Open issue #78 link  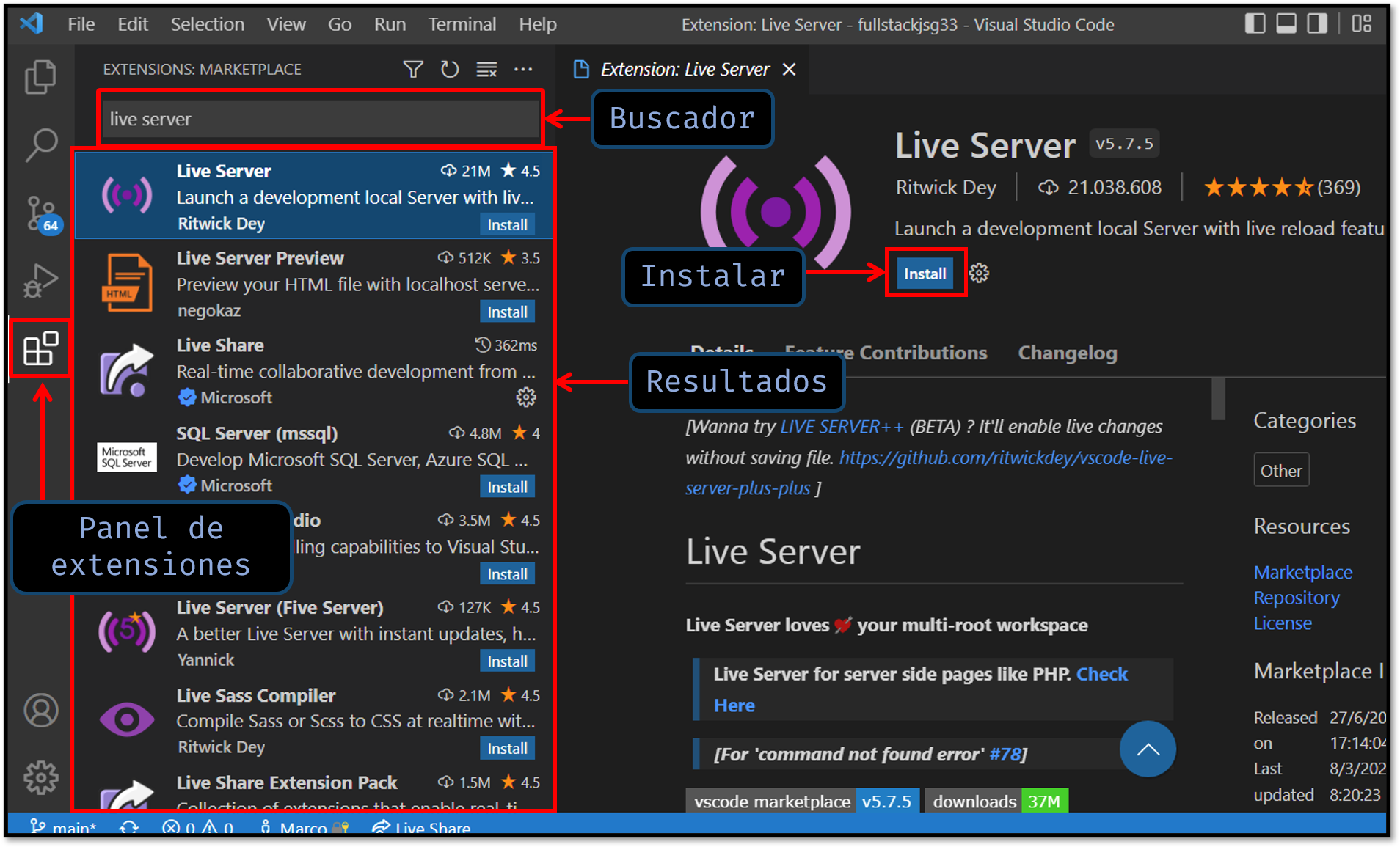(1005, 755)
